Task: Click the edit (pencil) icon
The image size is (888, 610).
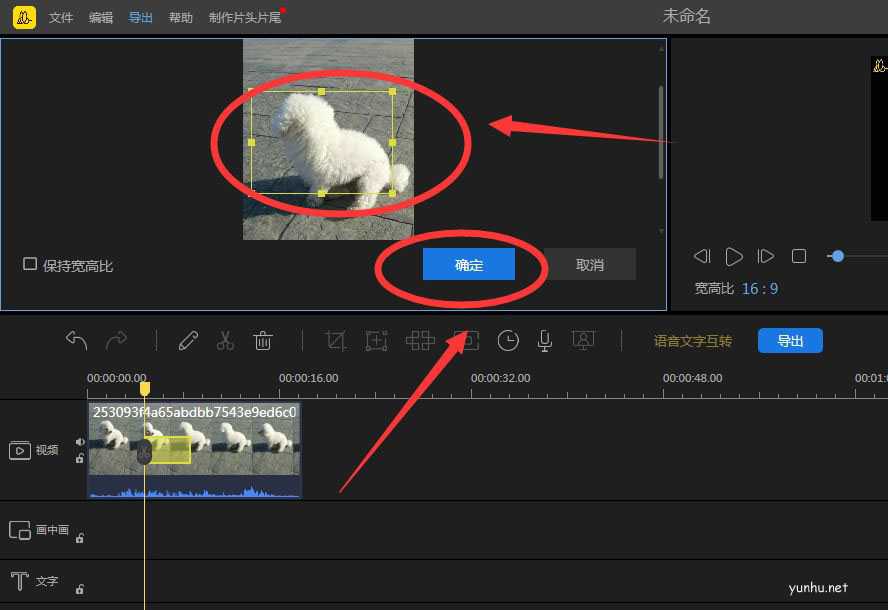Action: [187, 340]
